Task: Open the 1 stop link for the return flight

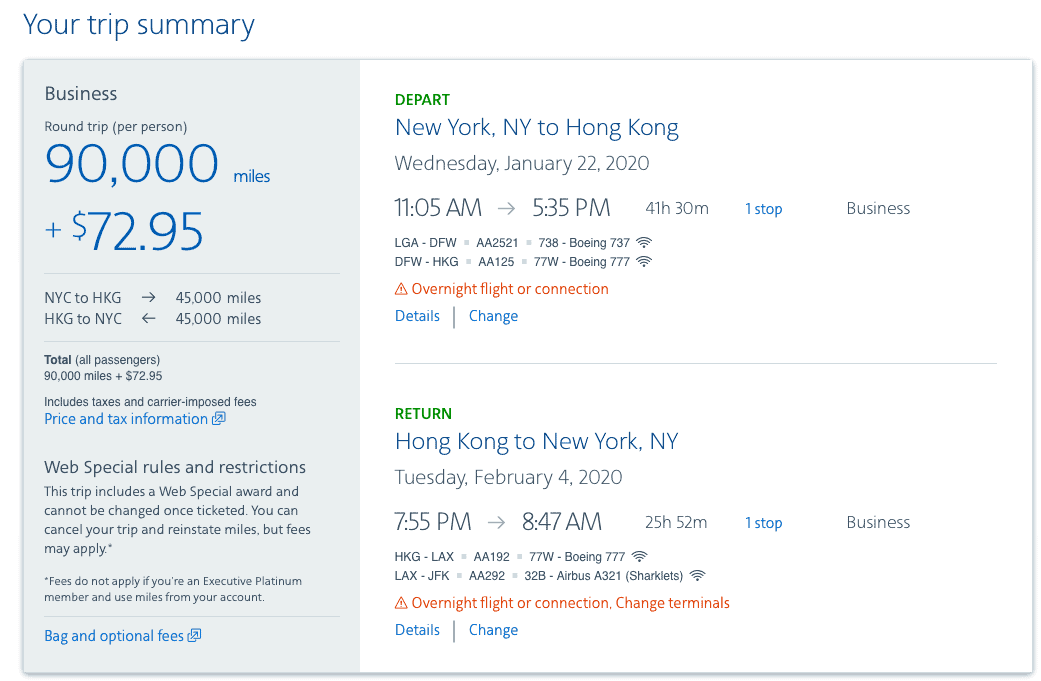Action: pos(763,522)
